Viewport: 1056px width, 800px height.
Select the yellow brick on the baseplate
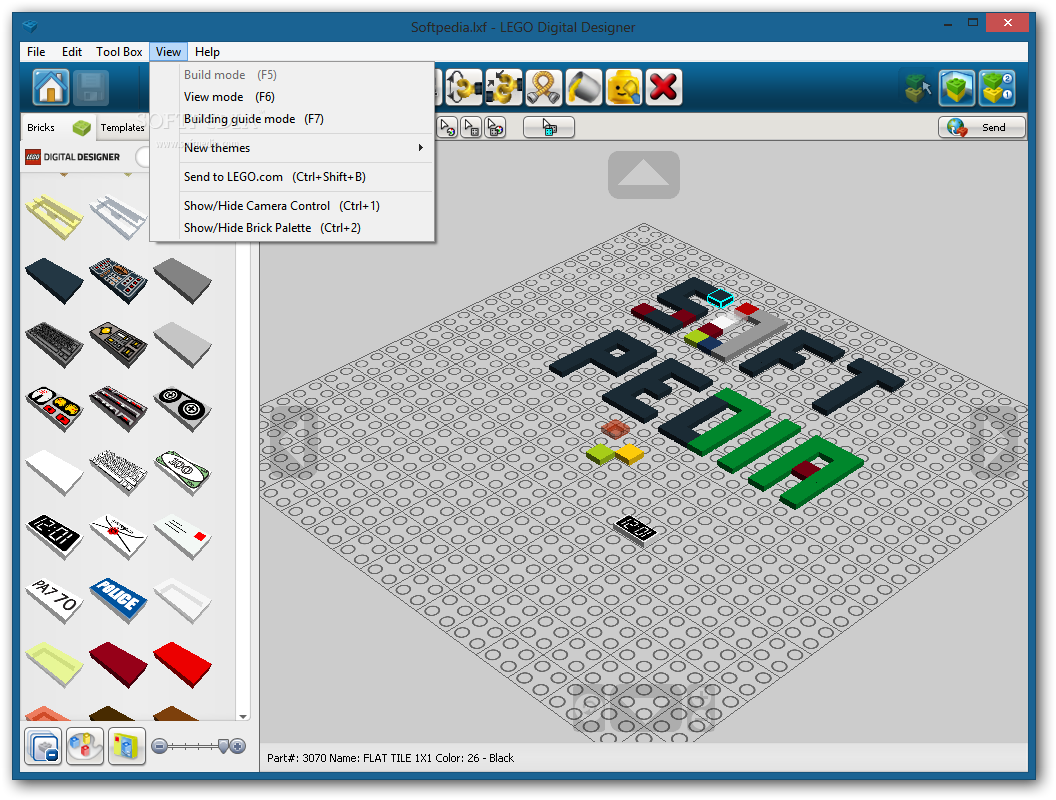[x=630, y=454]
